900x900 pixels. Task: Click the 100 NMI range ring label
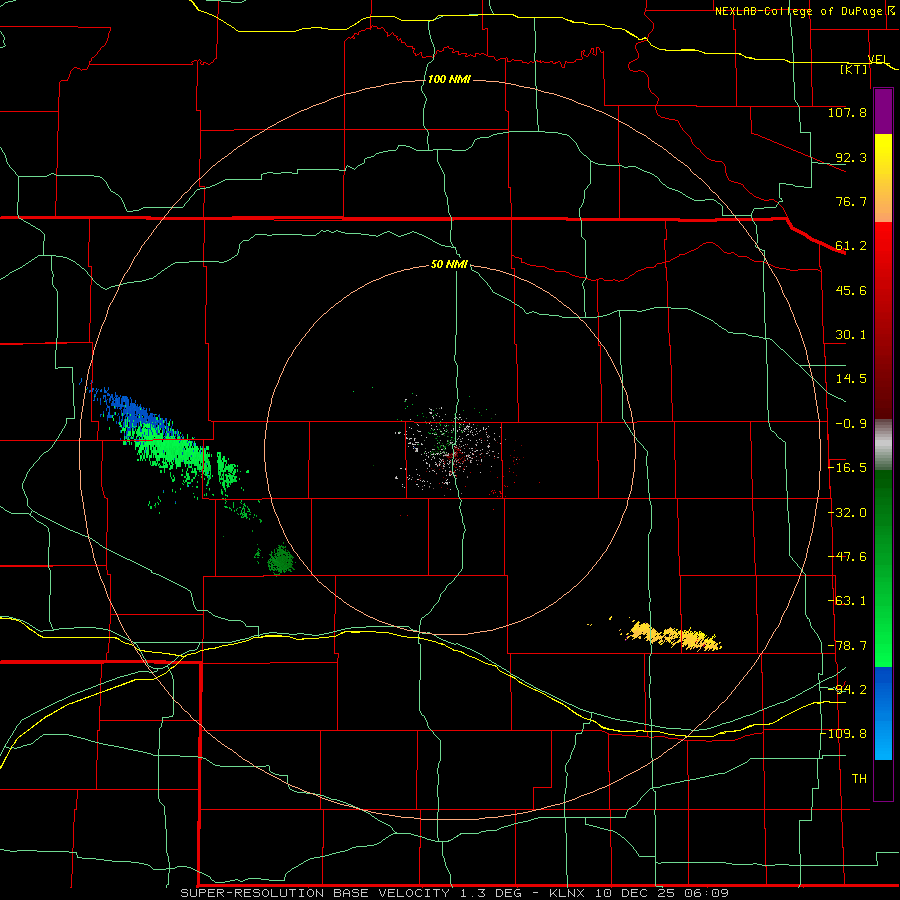(449, 79)
